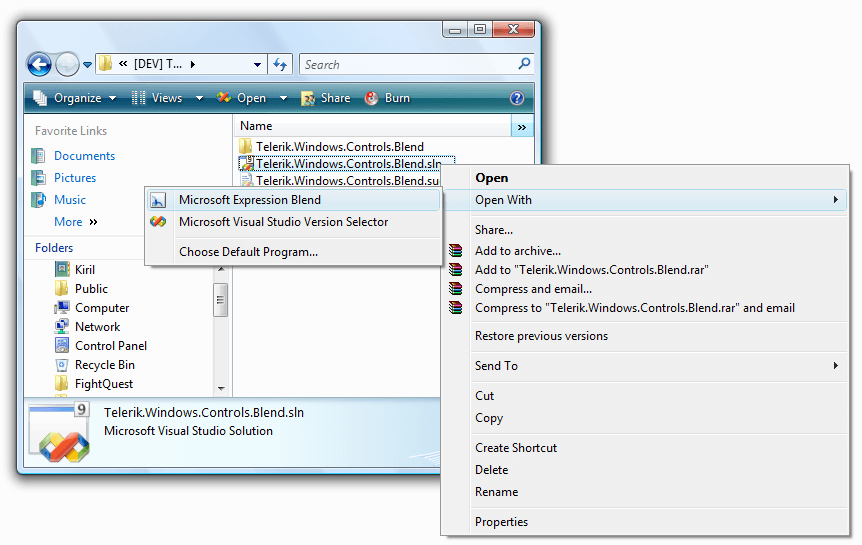Open Help via the question mark icon
This screenshot has height=545, width=862.
coord(517,98)
